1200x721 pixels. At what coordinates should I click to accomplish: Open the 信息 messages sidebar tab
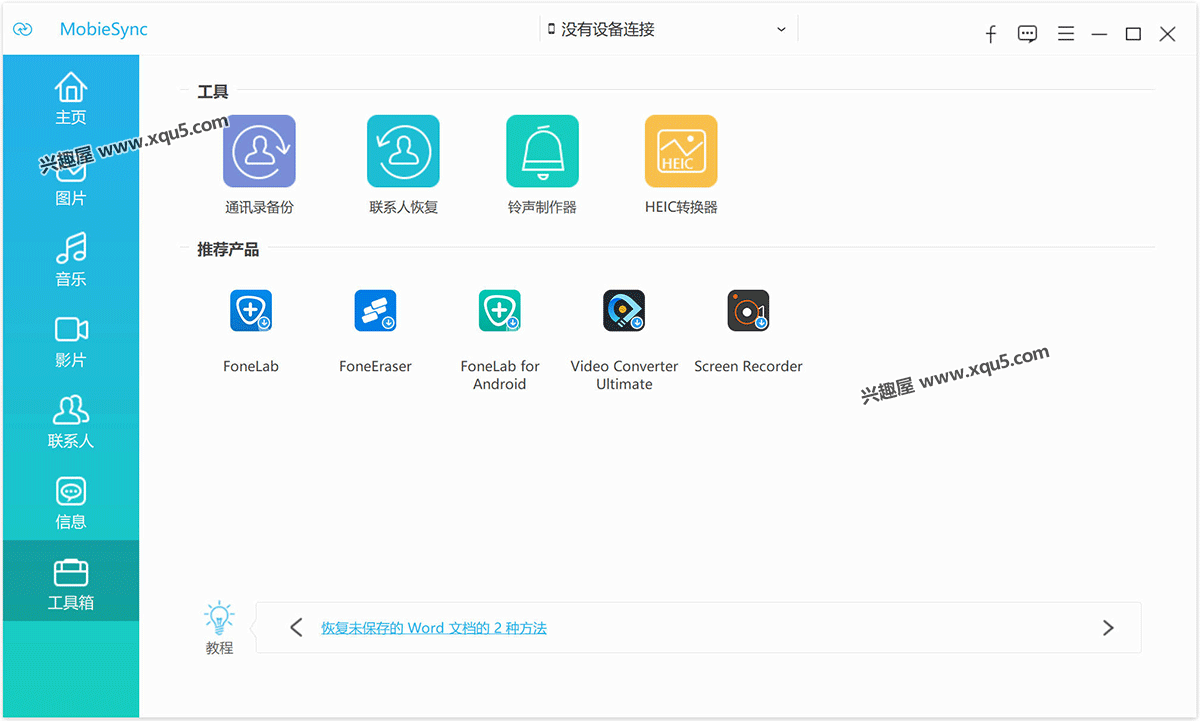(71, 502)
